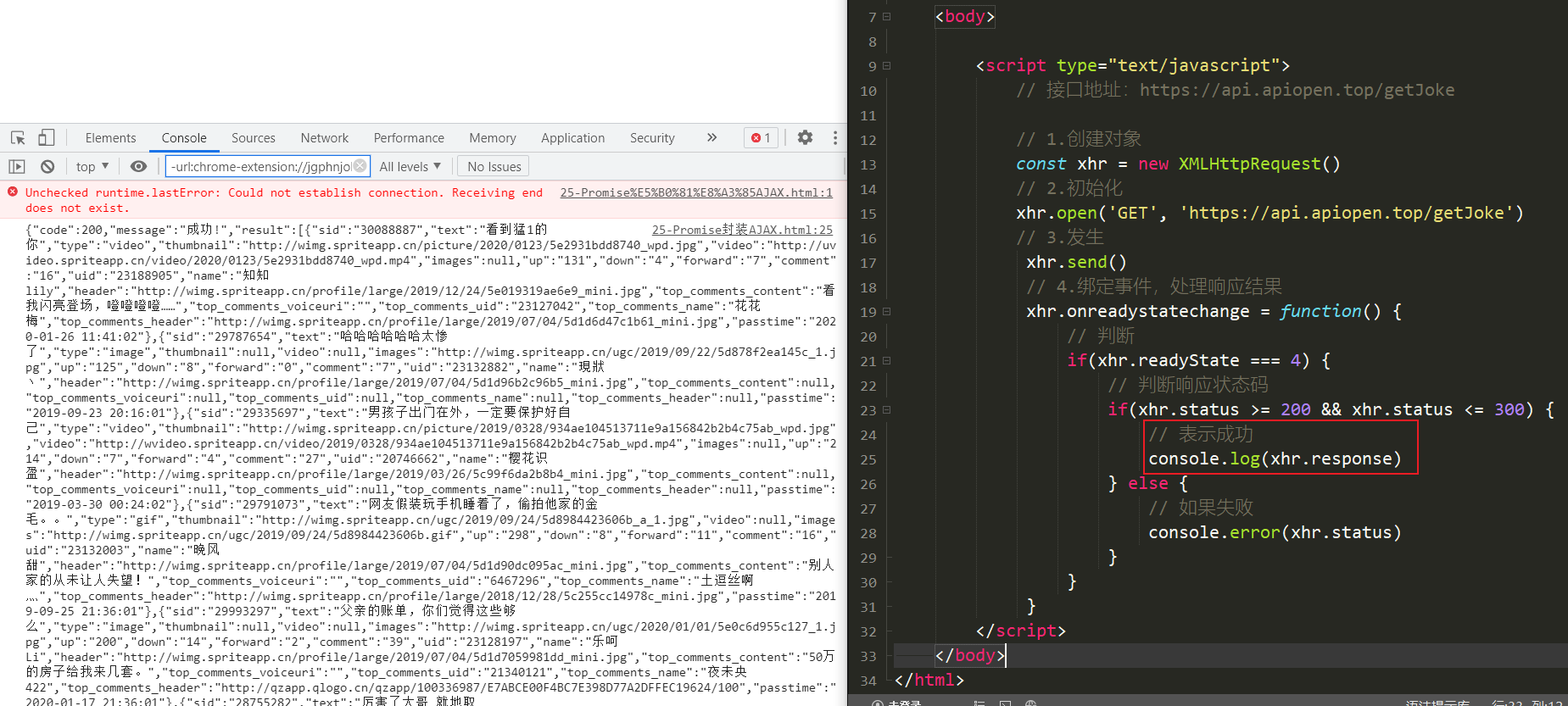Click the xhr.open GET call on line 15
Image resolution: width=1568 pixels, height=706 pixels.
point(1269,213)
